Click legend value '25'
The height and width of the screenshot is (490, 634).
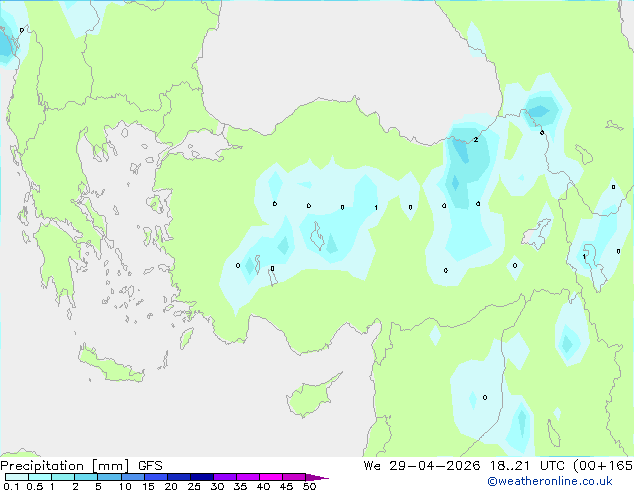point(194,486)
